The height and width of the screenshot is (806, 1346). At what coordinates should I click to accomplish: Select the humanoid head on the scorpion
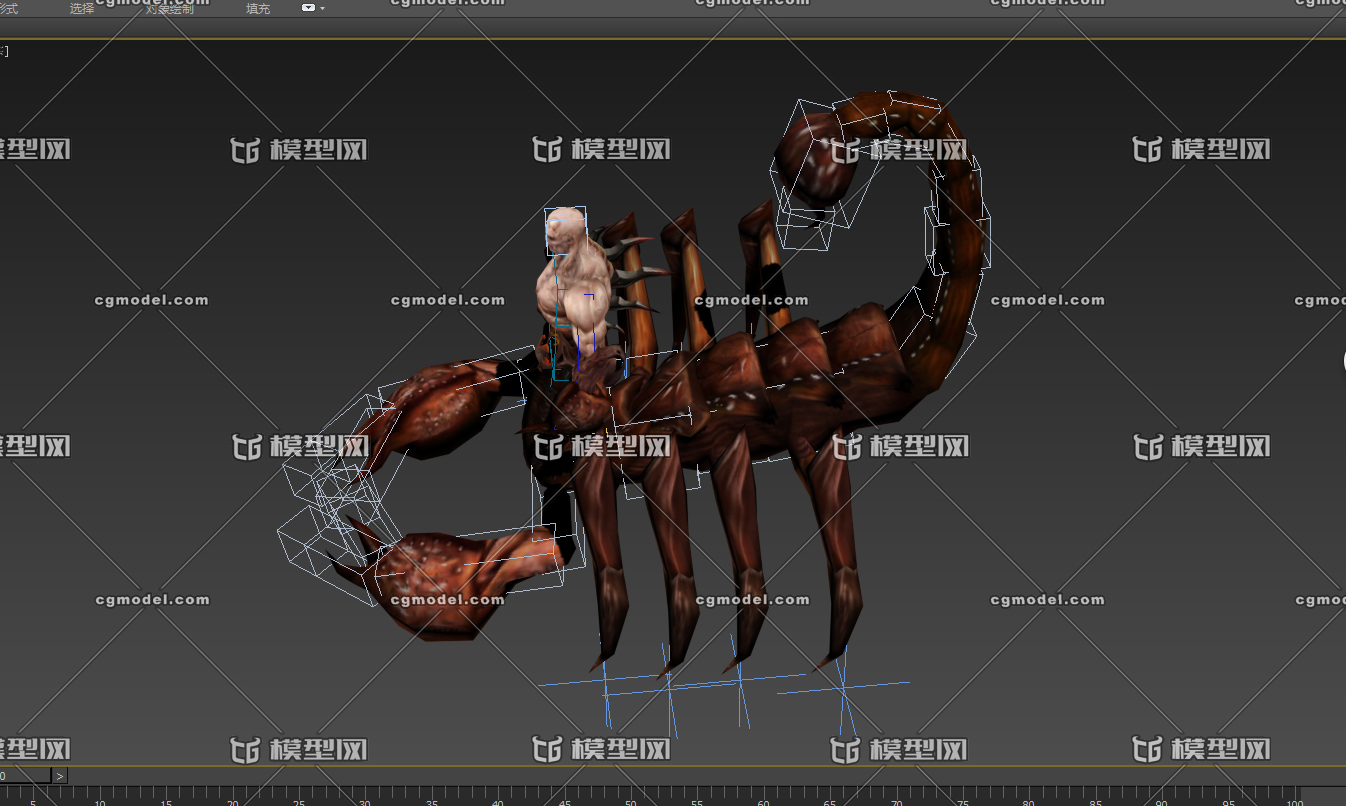(x=566, y=229)
